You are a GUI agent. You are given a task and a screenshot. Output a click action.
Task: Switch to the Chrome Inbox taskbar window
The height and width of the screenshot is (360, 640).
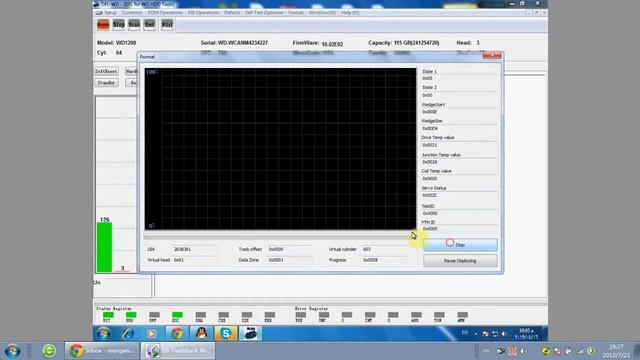102,351
